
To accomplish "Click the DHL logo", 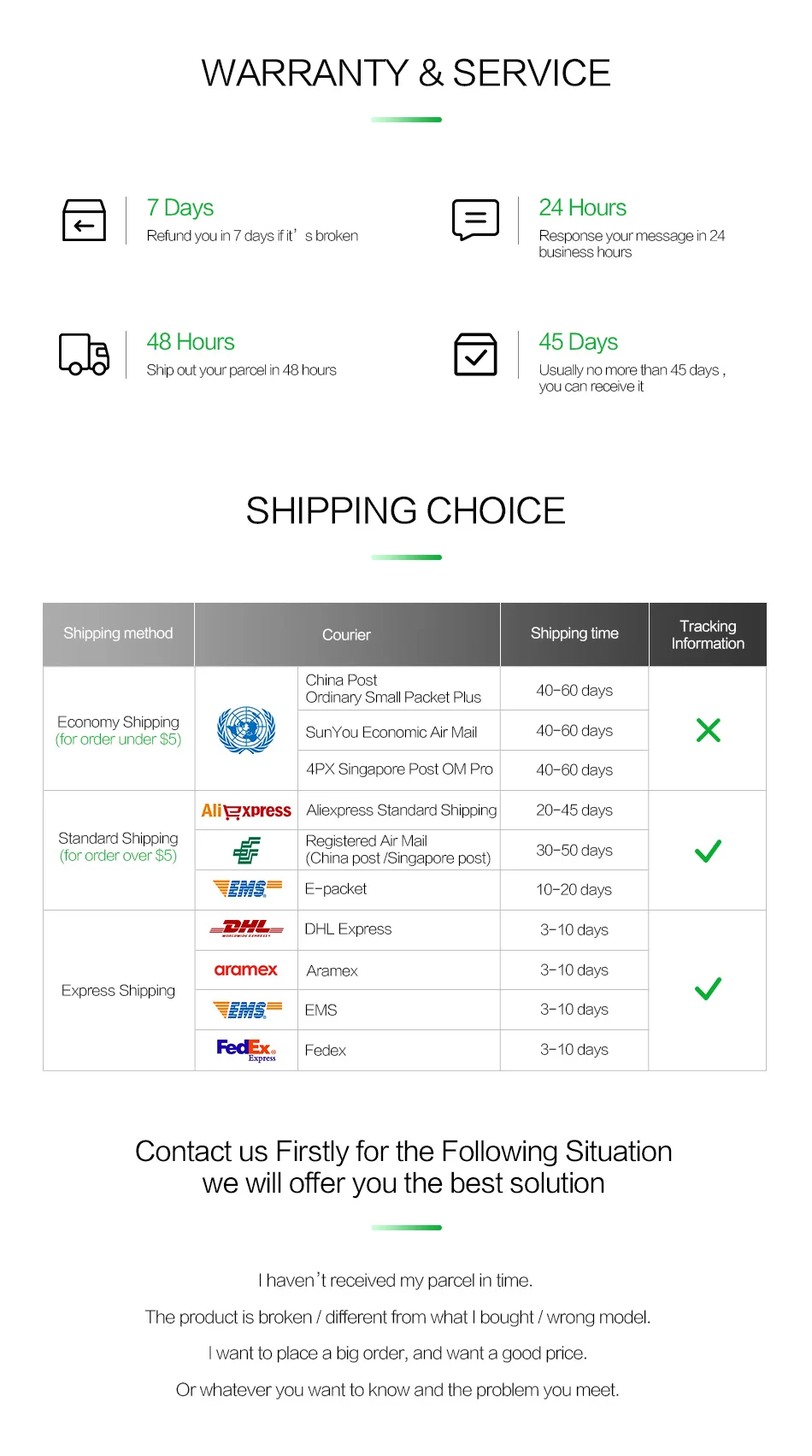I will tap(246, 928).
